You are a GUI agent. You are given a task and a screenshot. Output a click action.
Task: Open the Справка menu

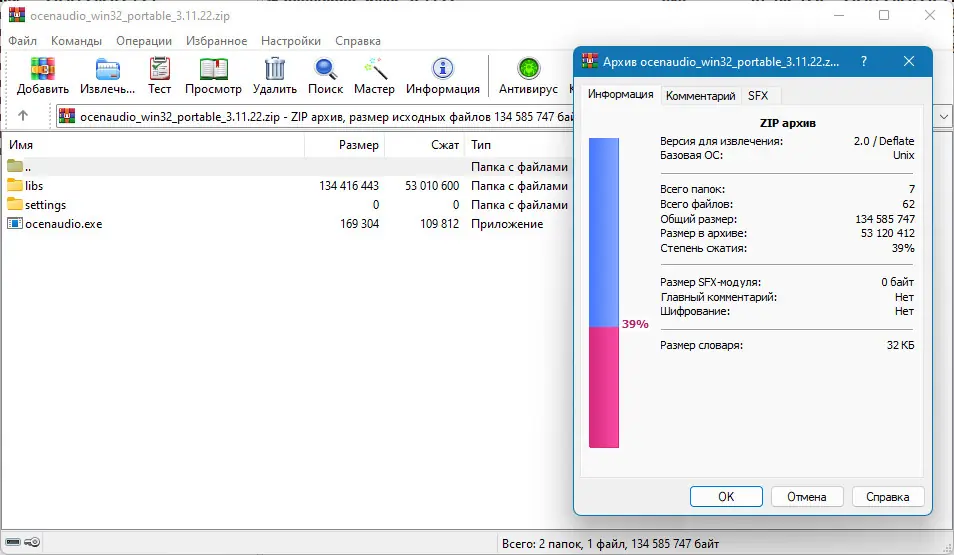point(358,41)
